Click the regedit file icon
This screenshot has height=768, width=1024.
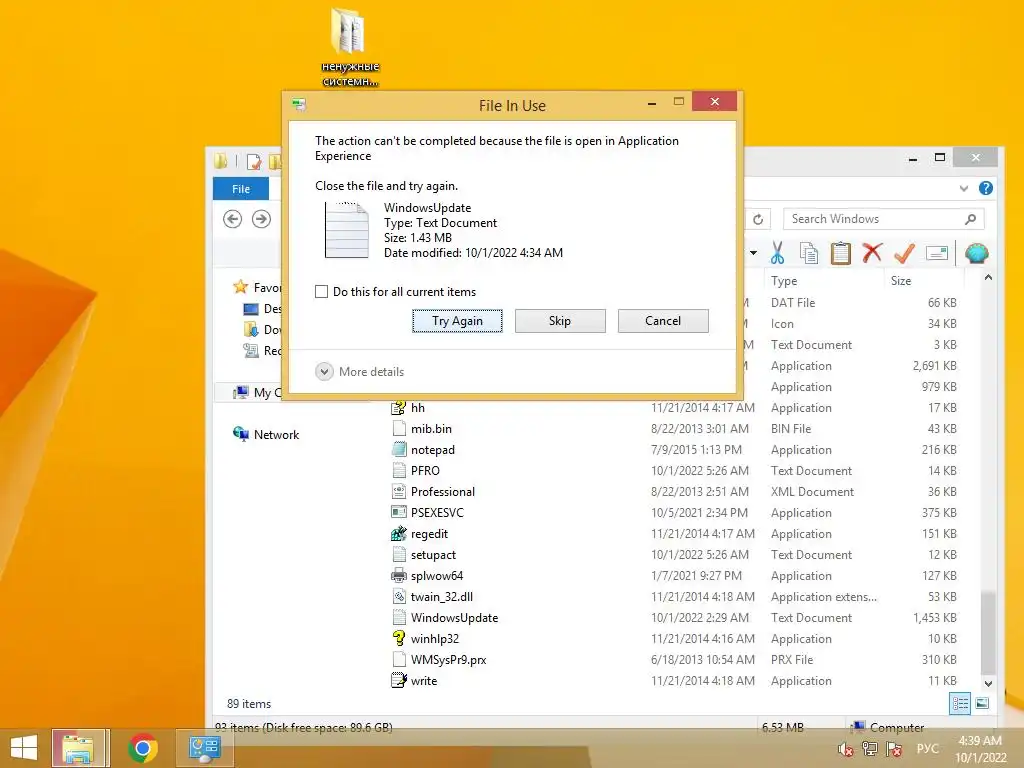pyautogui.click(x=398, y=534)
